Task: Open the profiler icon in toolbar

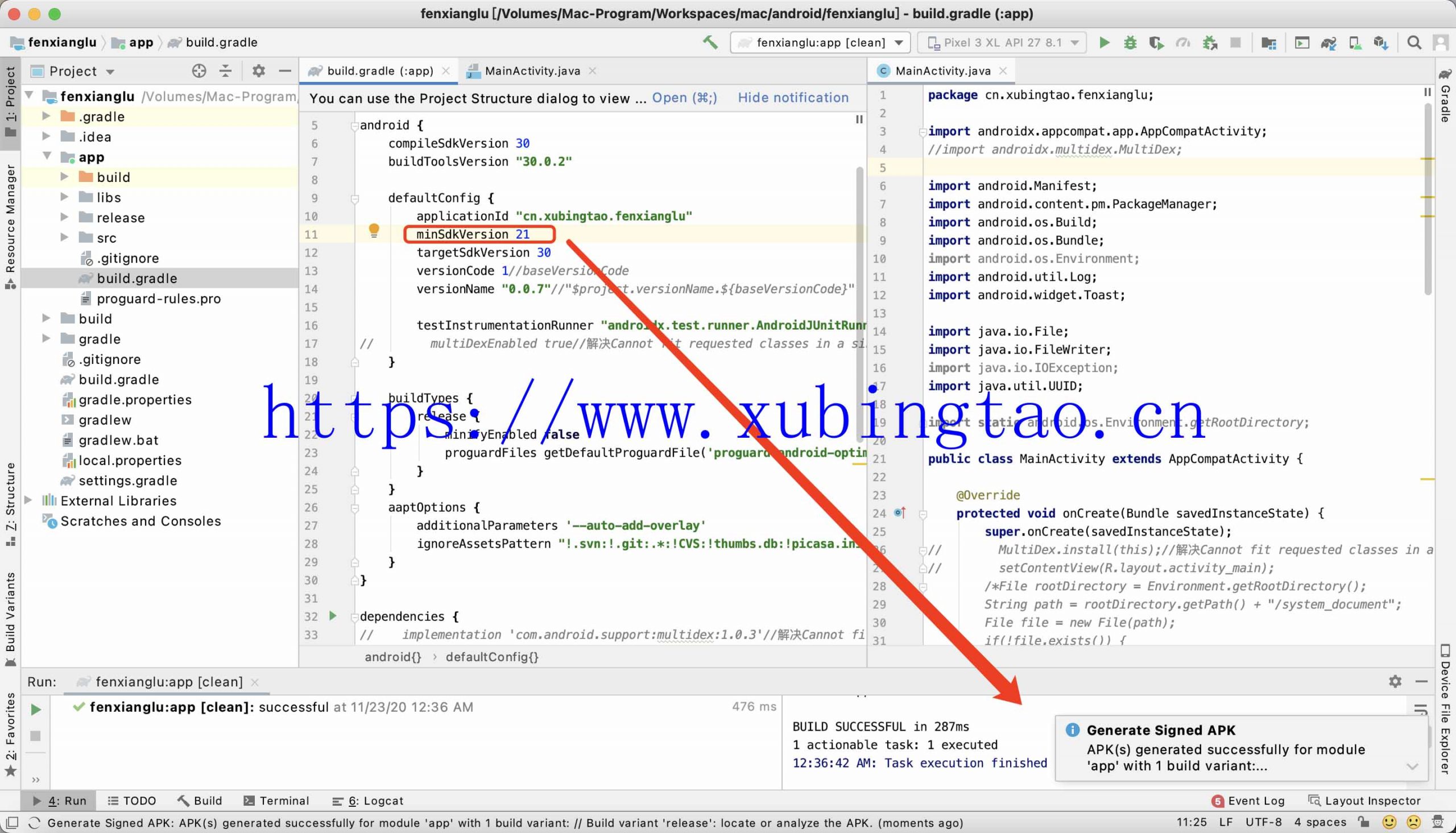Action: coord(1182,42)
